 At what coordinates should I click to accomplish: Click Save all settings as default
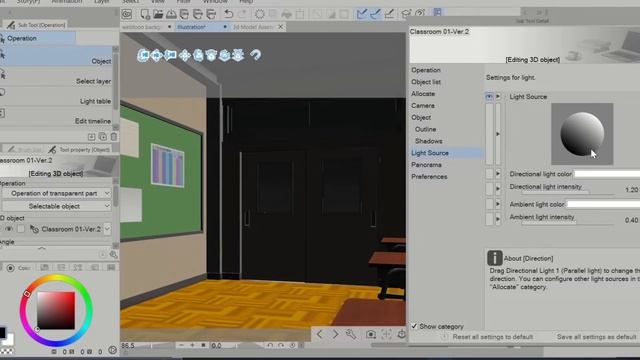[596, 337]
